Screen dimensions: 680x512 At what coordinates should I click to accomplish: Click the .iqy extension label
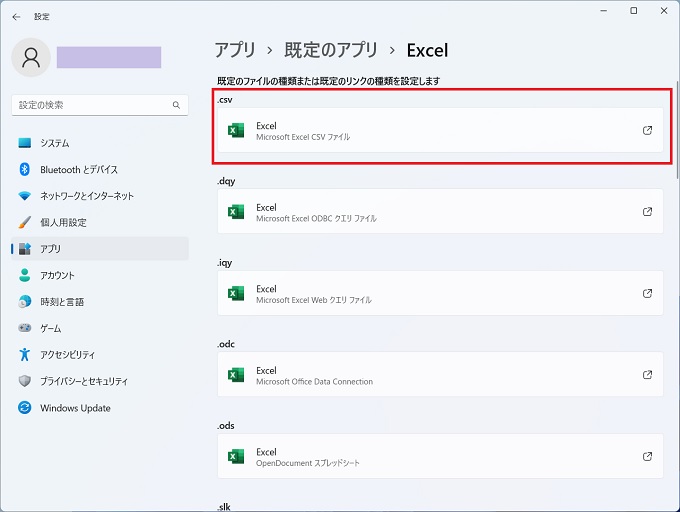[225, 263]
